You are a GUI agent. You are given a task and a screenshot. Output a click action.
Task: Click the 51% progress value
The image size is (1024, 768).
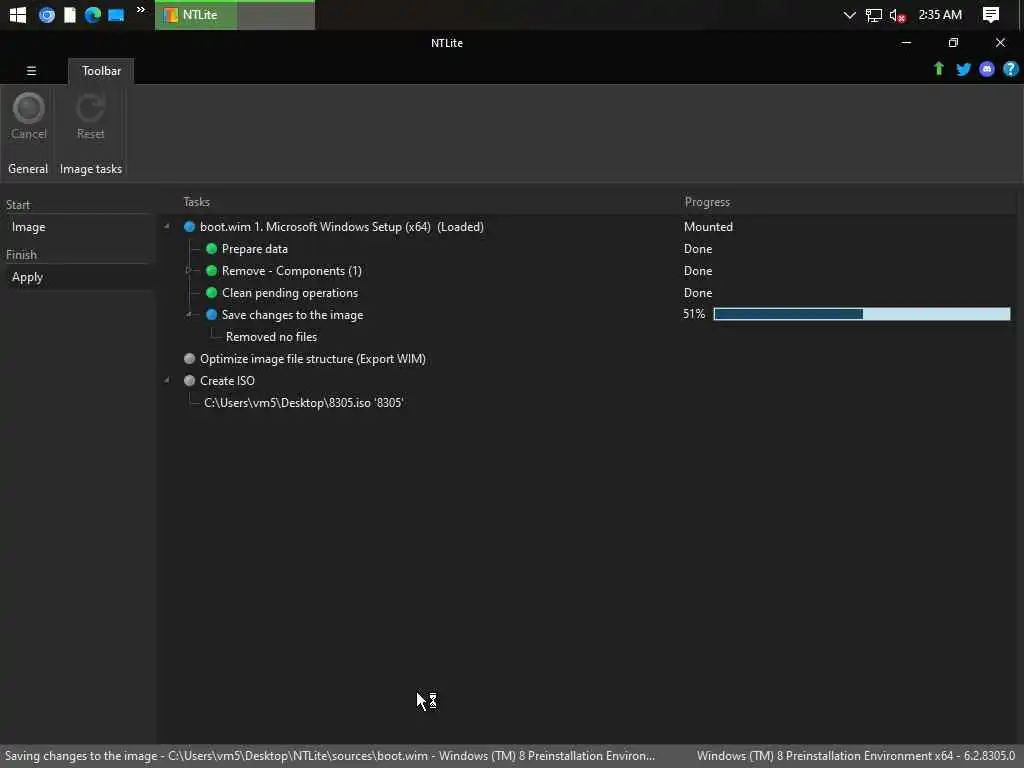pos(694,314)
